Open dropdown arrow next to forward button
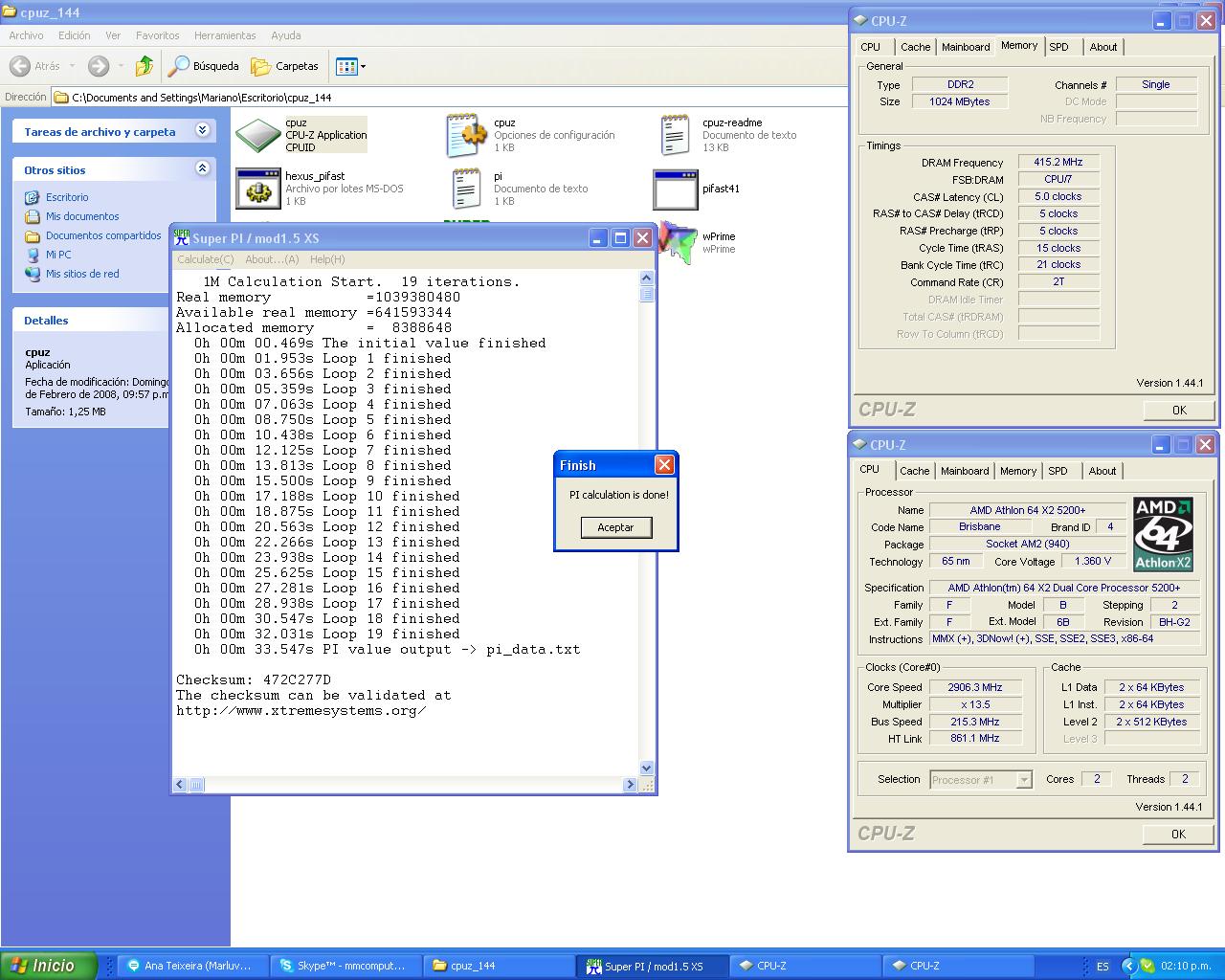1225x980 pixels. (x=120, y=66)
